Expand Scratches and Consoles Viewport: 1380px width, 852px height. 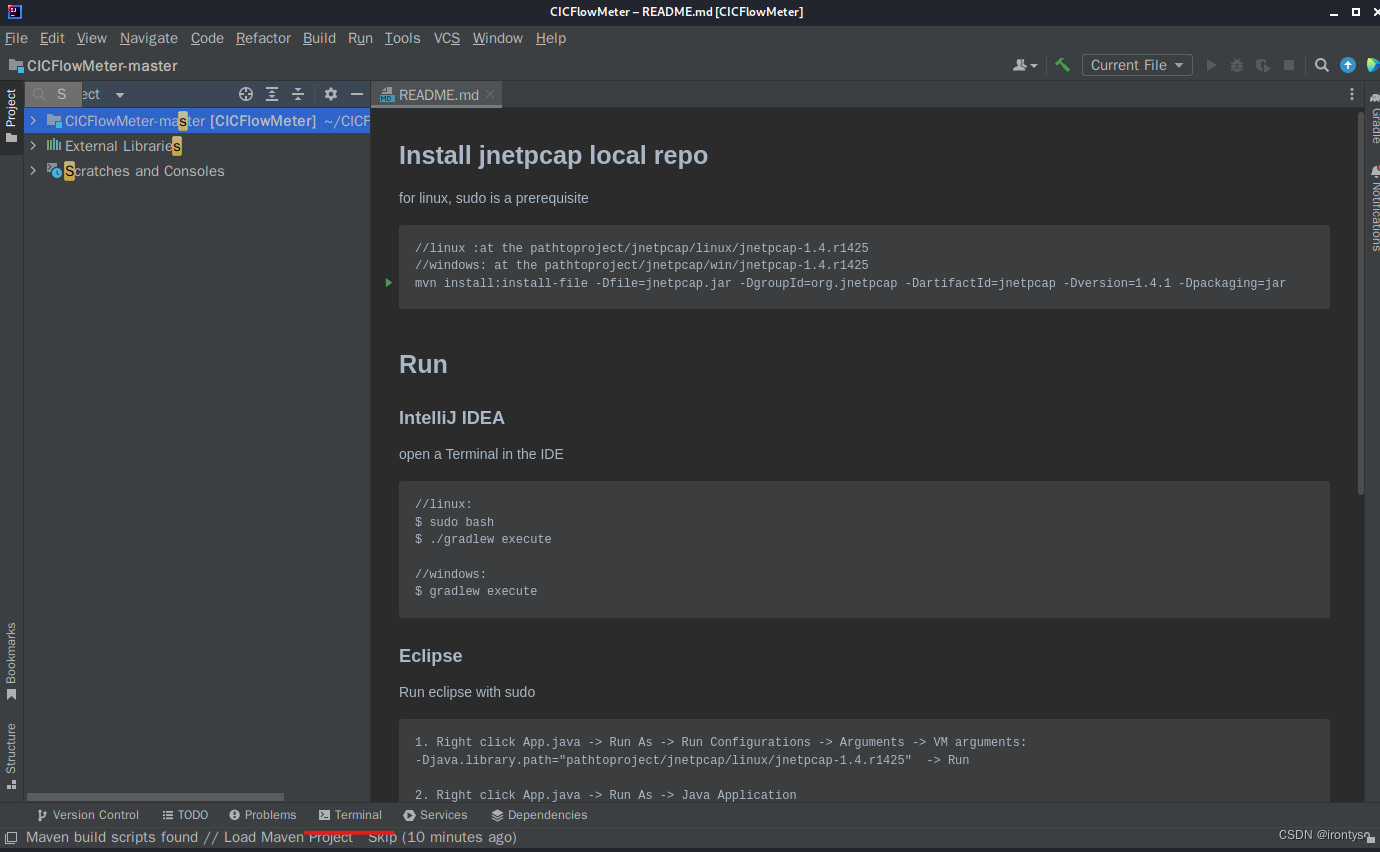click(x=33, y=170)
